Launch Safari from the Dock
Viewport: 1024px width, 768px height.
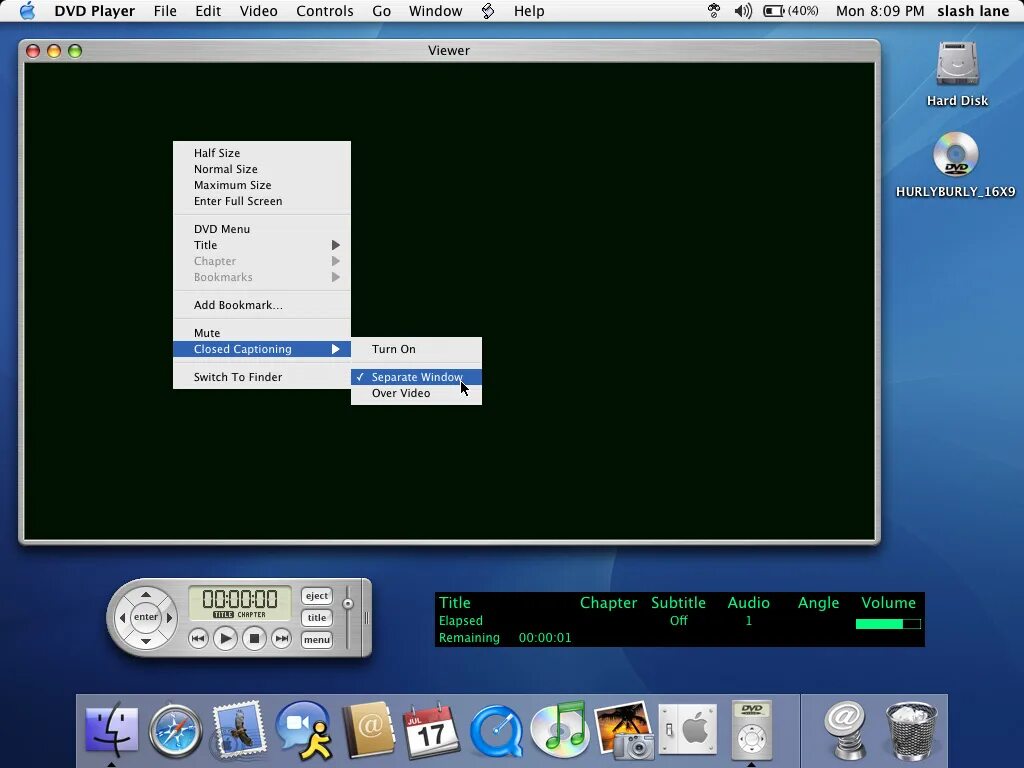[x=175, y=730]
